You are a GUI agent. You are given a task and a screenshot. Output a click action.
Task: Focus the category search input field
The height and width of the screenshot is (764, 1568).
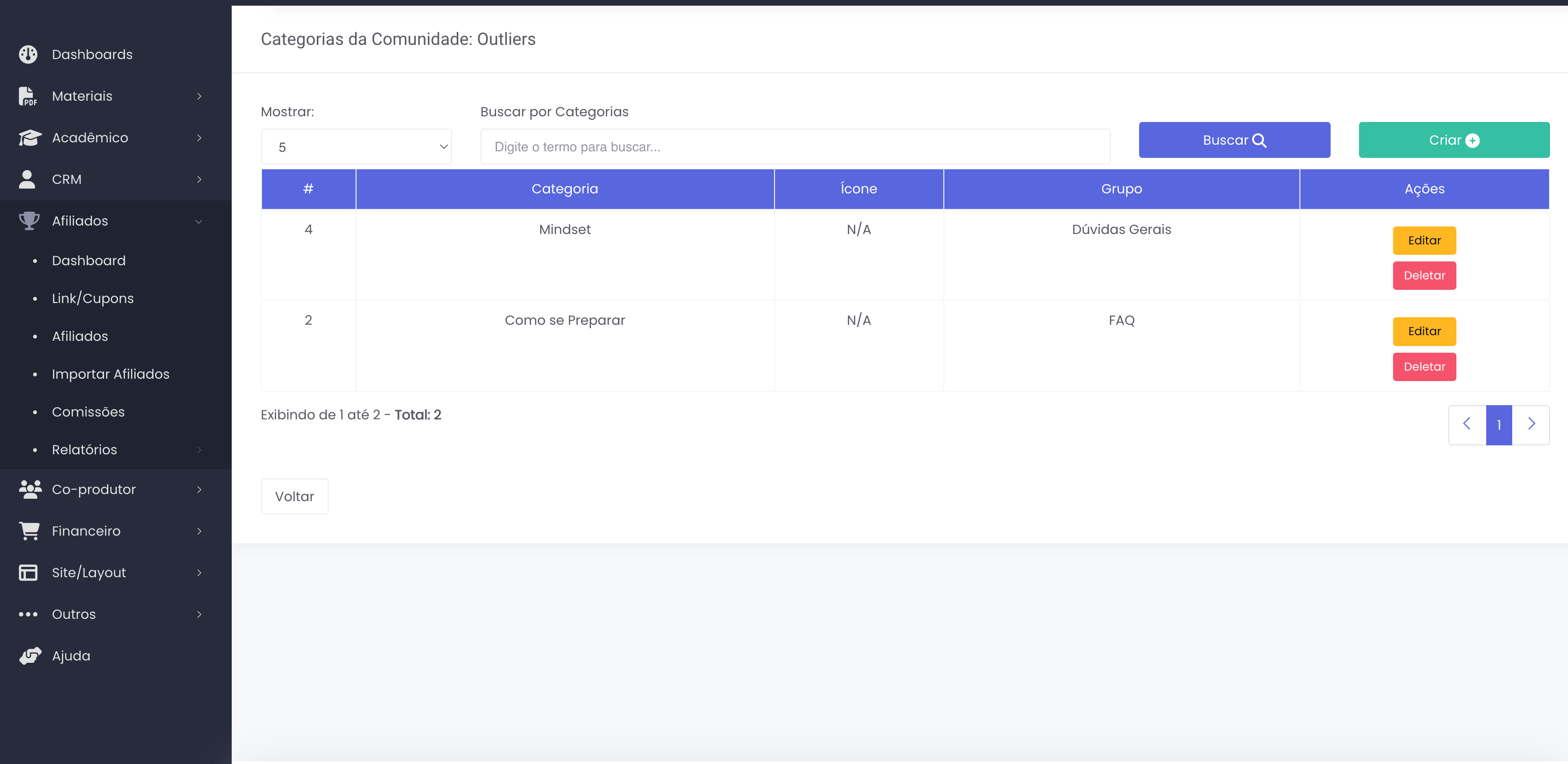point(794,147)
